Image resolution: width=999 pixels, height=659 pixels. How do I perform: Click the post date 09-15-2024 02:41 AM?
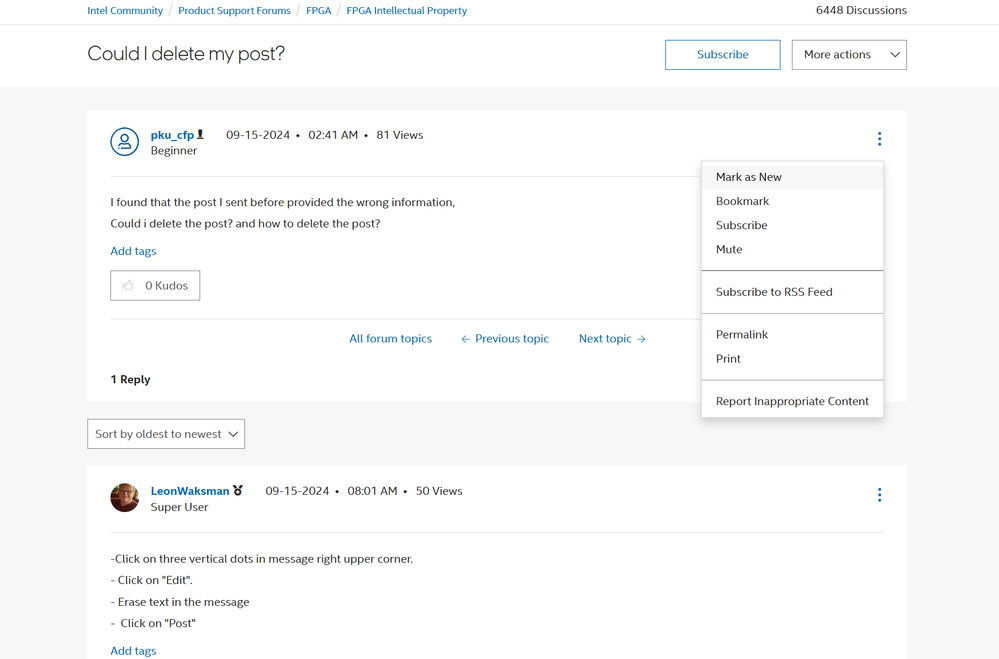[292, 135]
